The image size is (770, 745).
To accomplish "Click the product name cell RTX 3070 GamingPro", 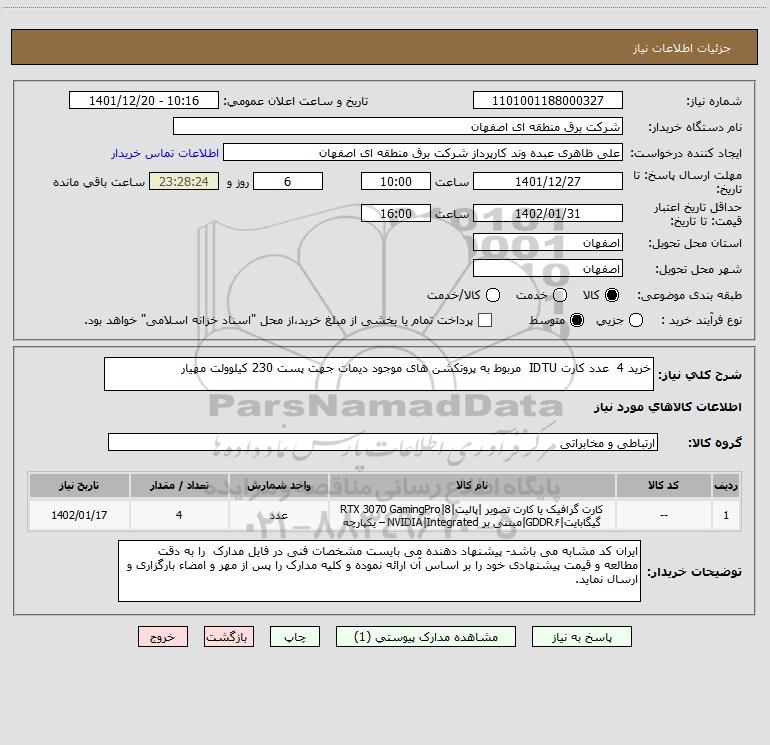I will tap(472, 516).
